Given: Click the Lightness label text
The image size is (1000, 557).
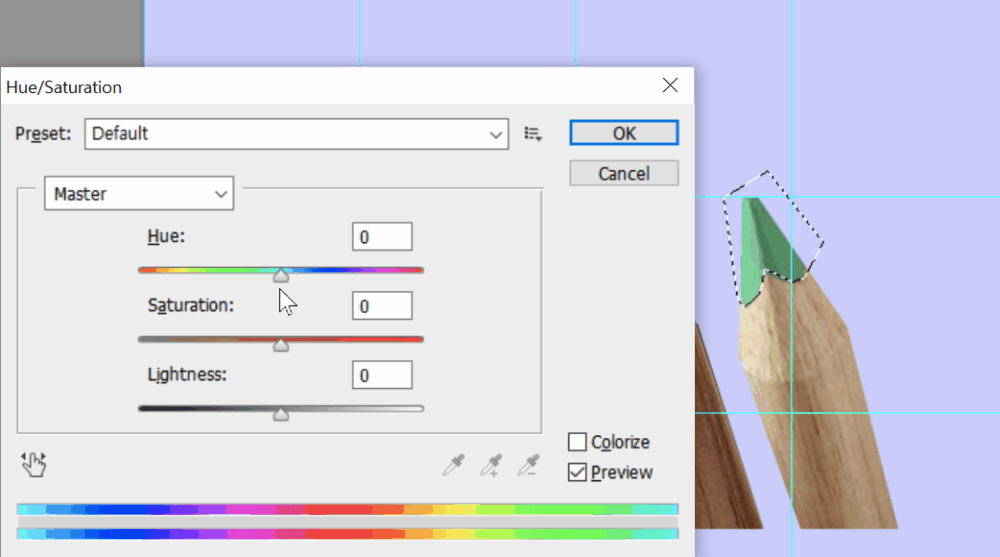Looking at the screenshot, I should coord(187,375).
